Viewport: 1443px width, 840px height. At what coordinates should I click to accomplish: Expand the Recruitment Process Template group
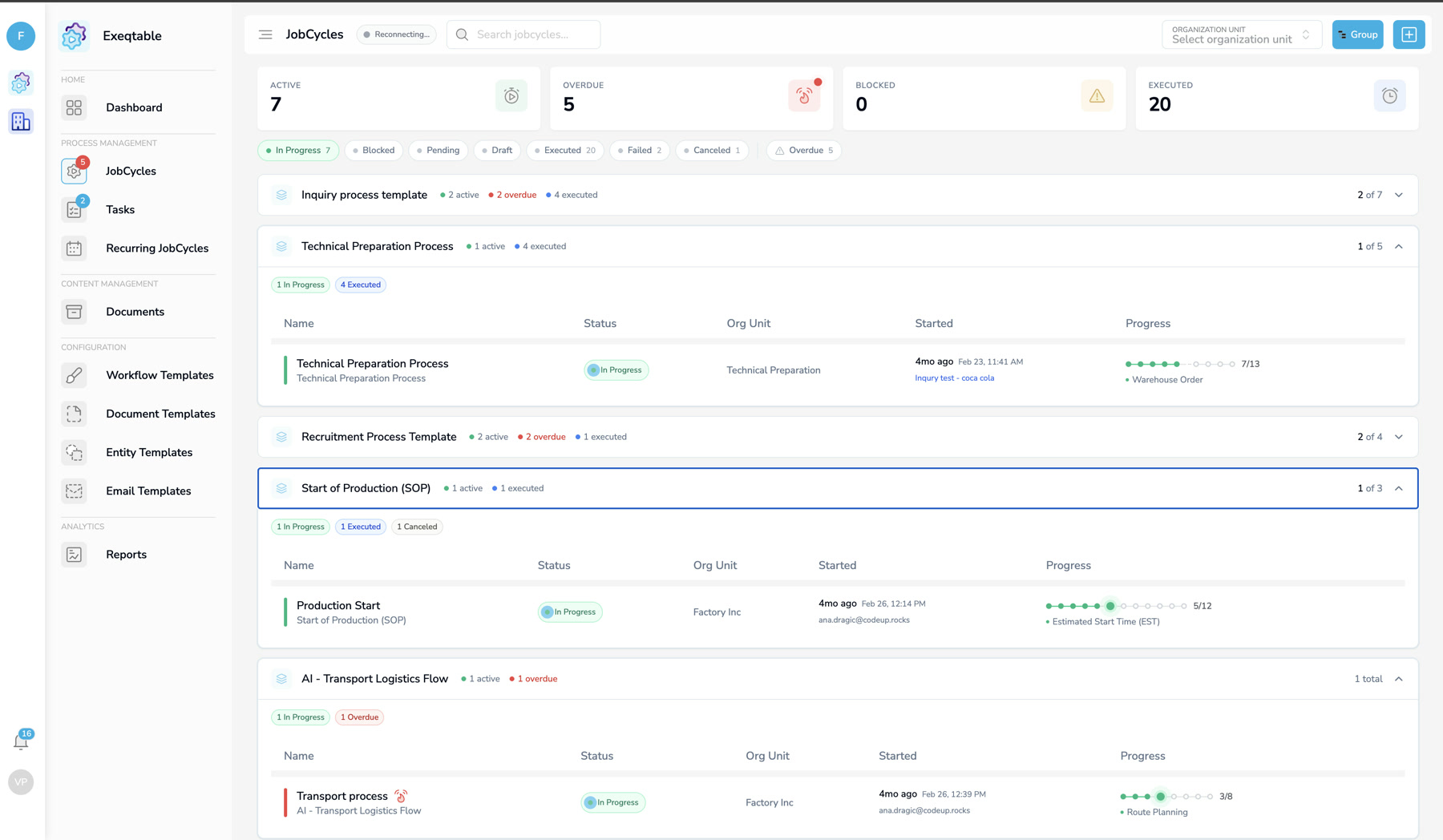click(x=1399, y=437)
